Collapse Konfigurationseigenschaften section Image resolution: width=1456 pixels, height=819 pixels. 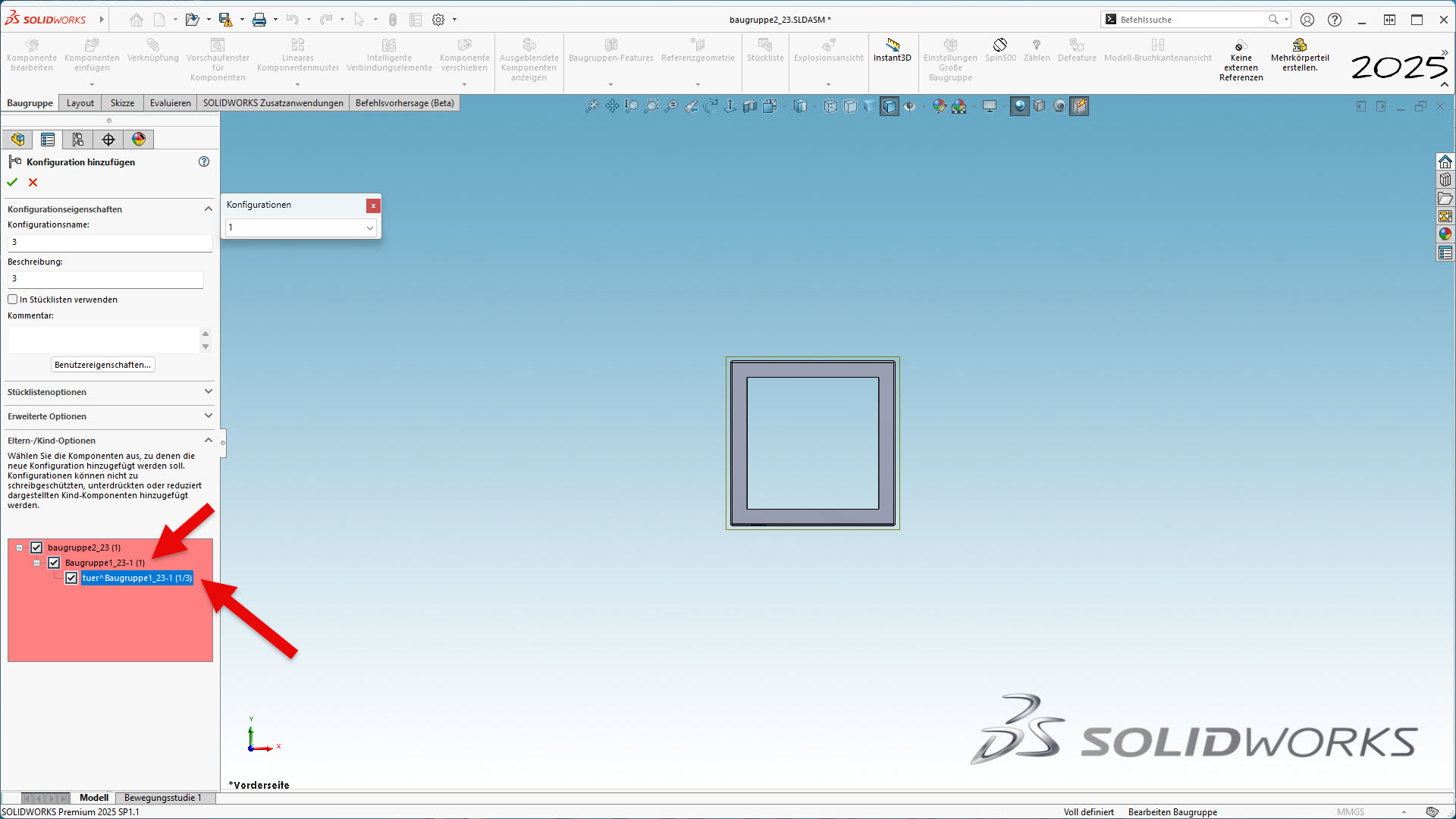pyautogui.click(x=209, y=209)
